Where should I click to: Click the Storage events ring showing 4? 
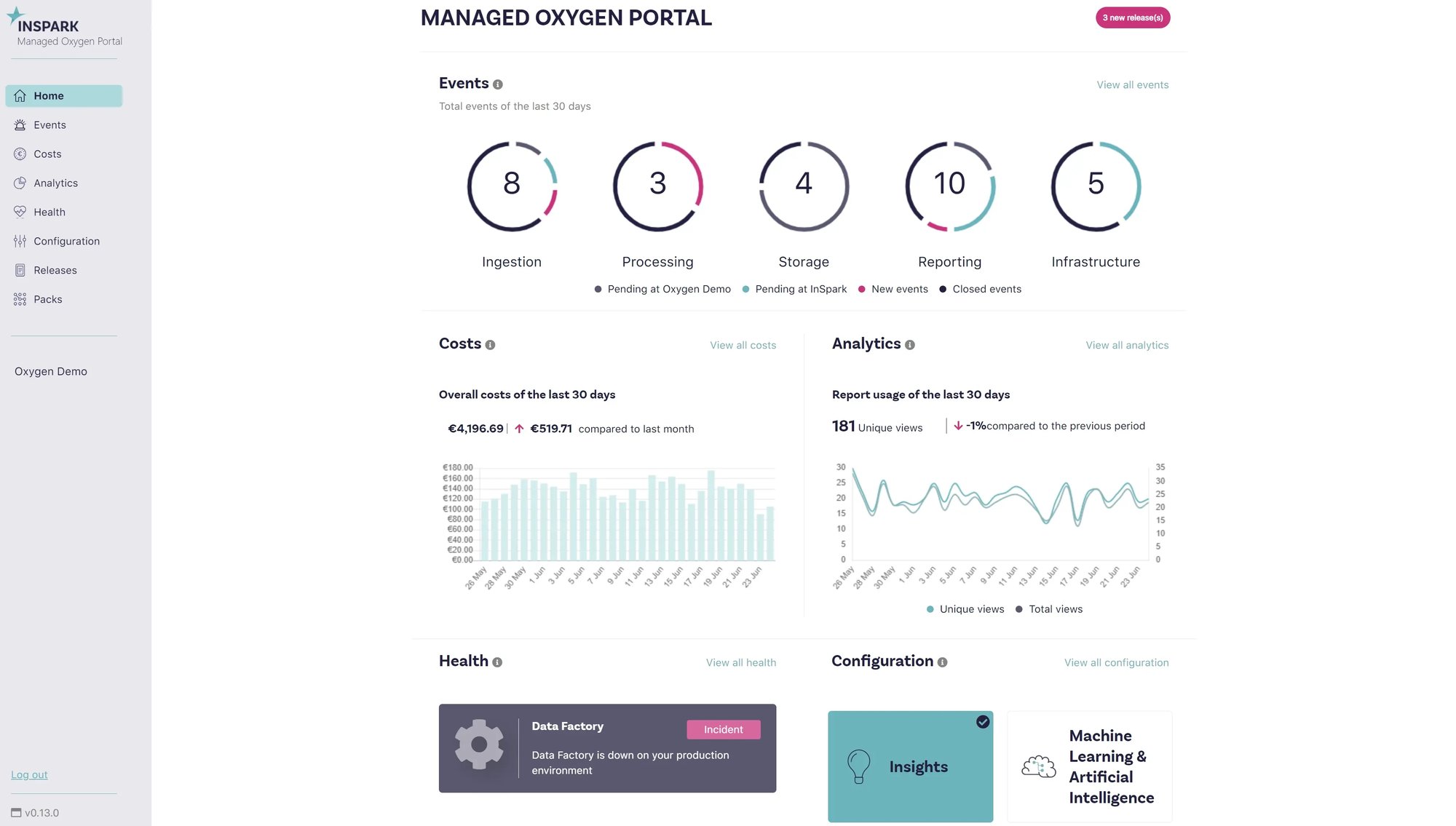[804, 186]
